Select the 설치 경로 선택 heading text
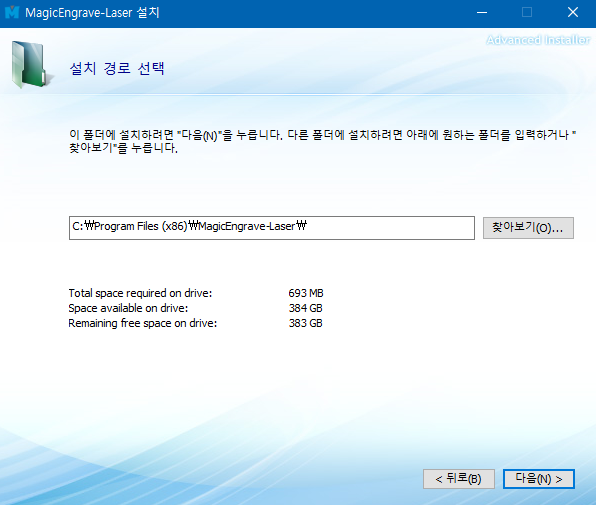 coord(117,69)
